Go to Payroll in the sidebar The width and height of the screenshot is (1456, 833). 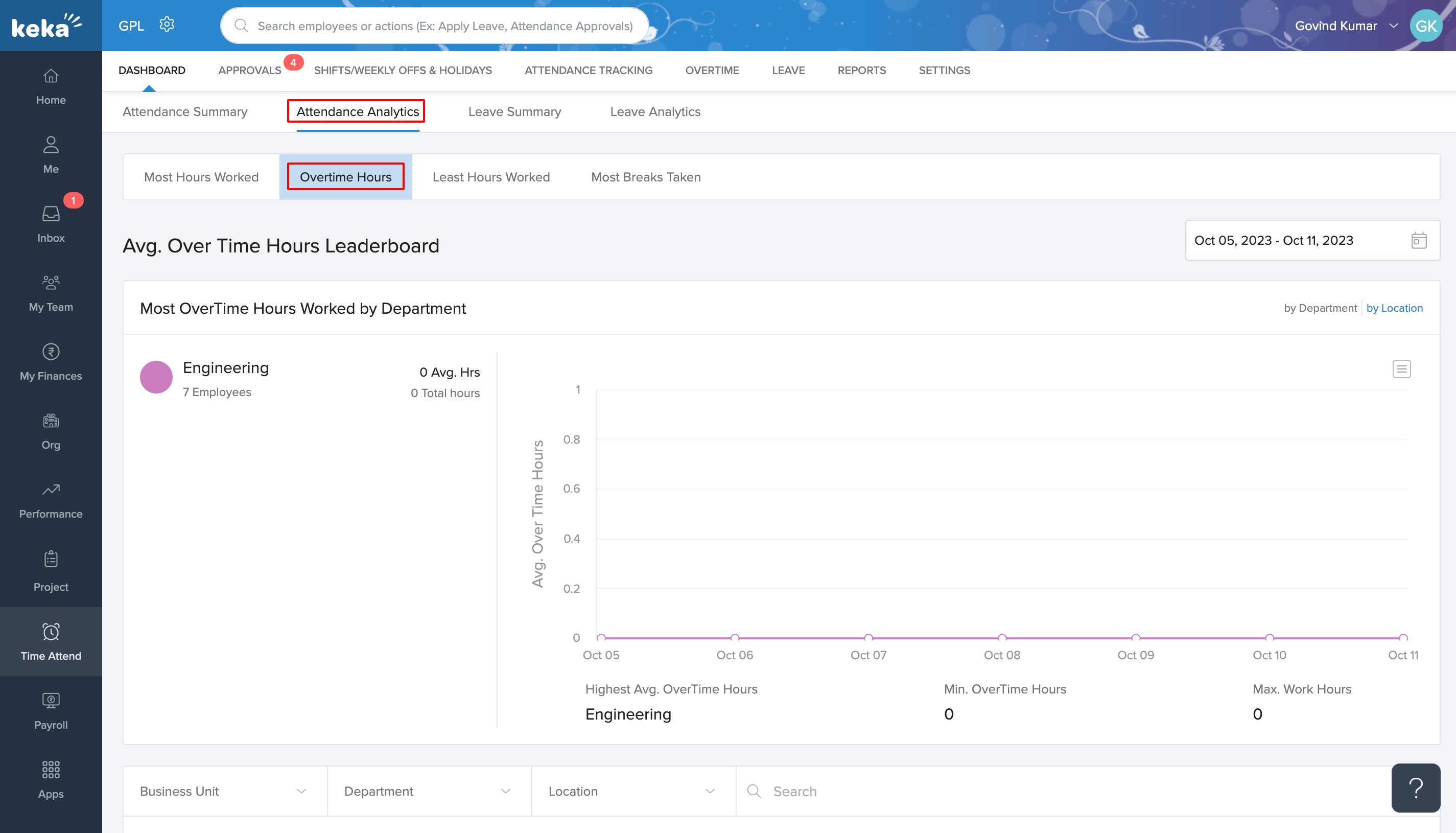point(51,710)
